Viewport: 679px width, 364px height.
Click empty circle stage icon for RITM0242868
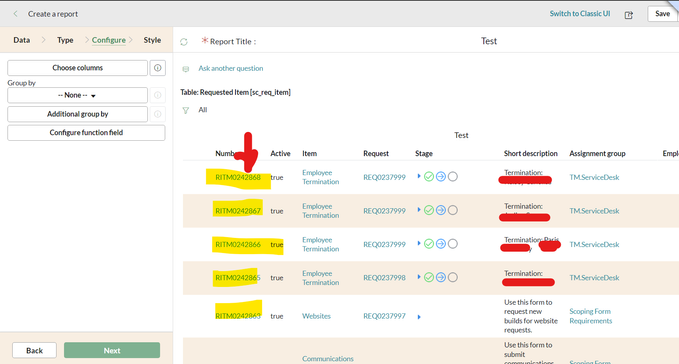pos(453,177)
